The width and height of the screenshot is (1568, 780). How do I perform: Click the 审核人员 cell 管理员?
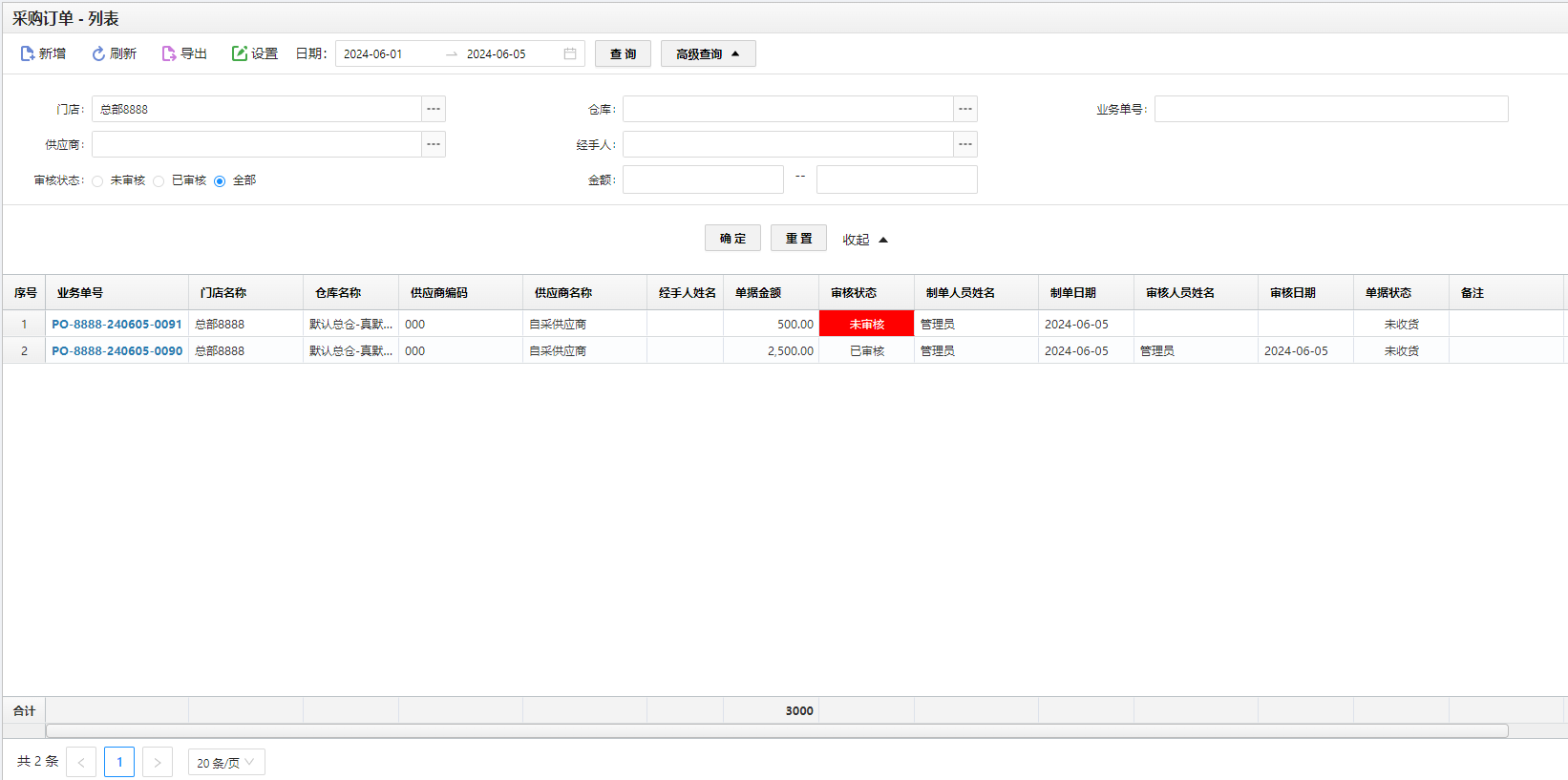point(1197,350)
